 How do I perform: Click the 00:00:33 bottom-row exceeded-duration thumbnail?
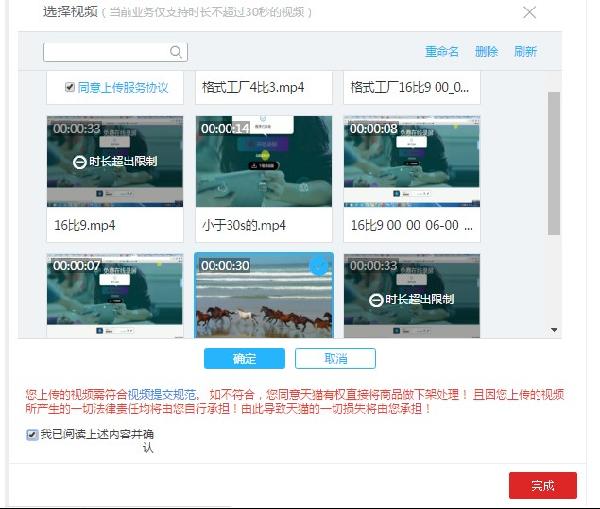[412, 295]
